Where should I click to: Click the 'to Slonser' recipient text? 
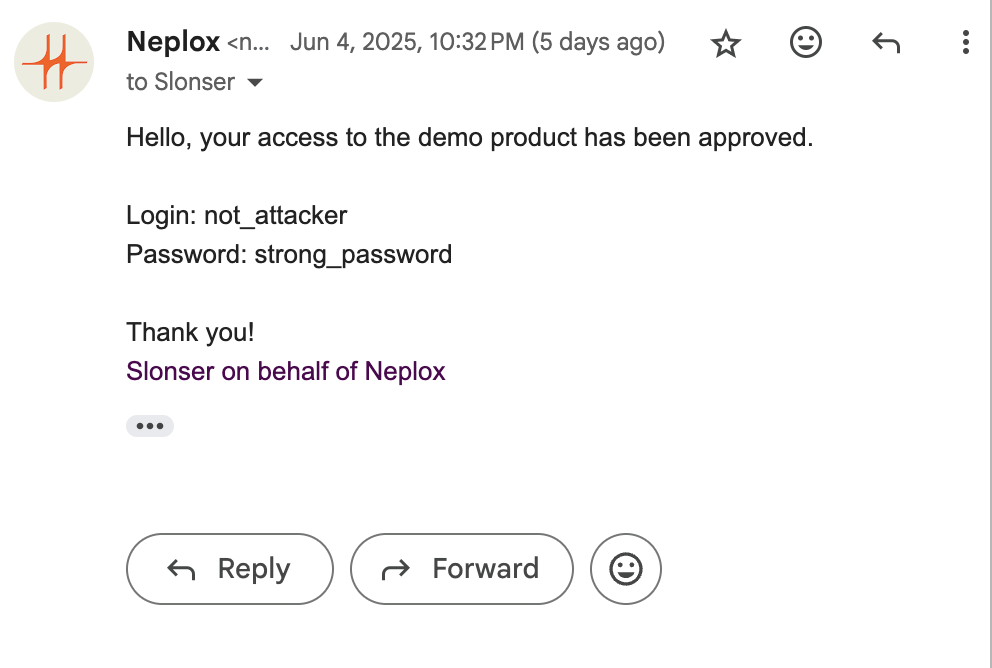181,82
